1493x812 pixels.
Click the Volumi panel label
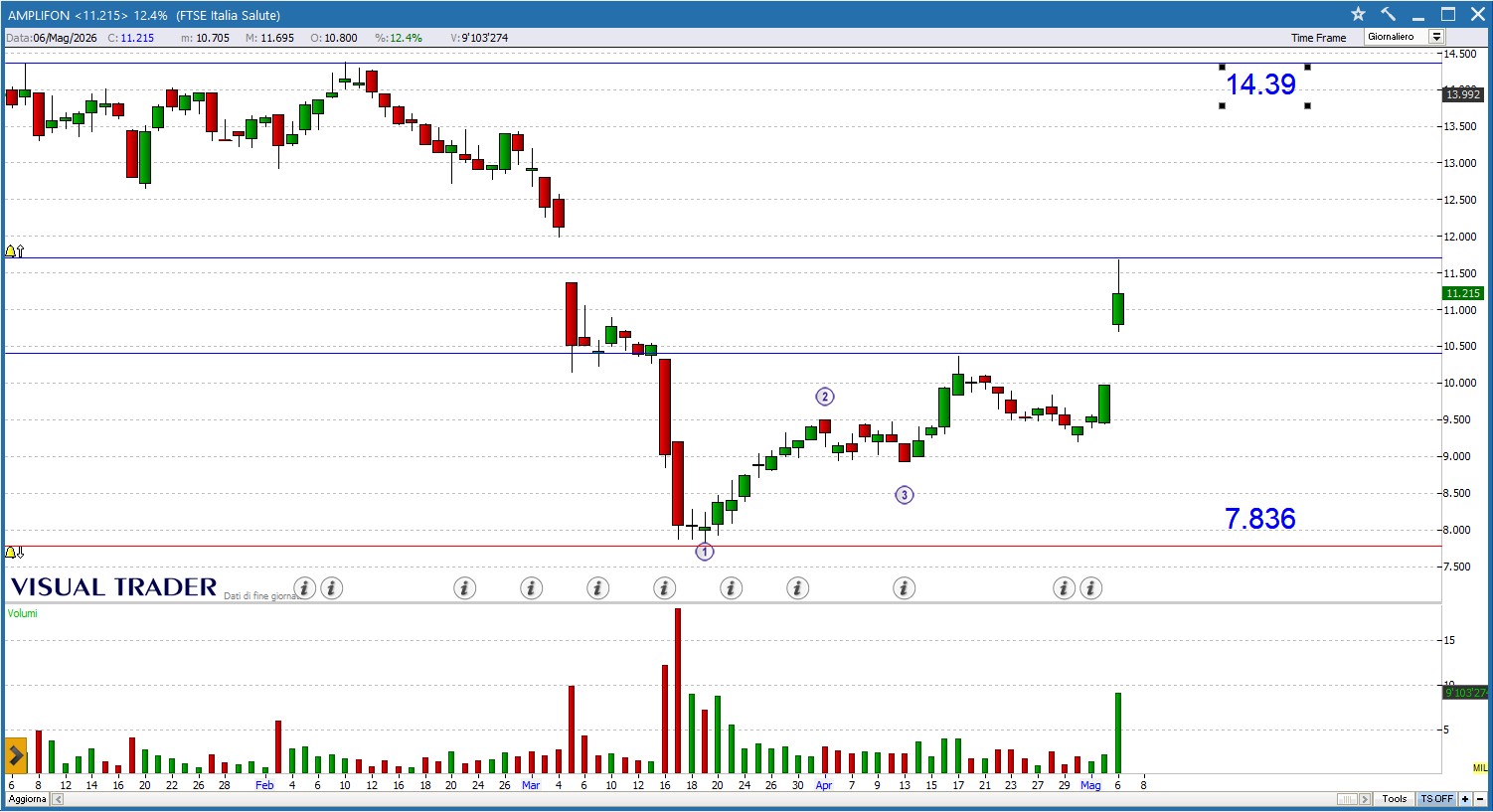pos(23,613)
